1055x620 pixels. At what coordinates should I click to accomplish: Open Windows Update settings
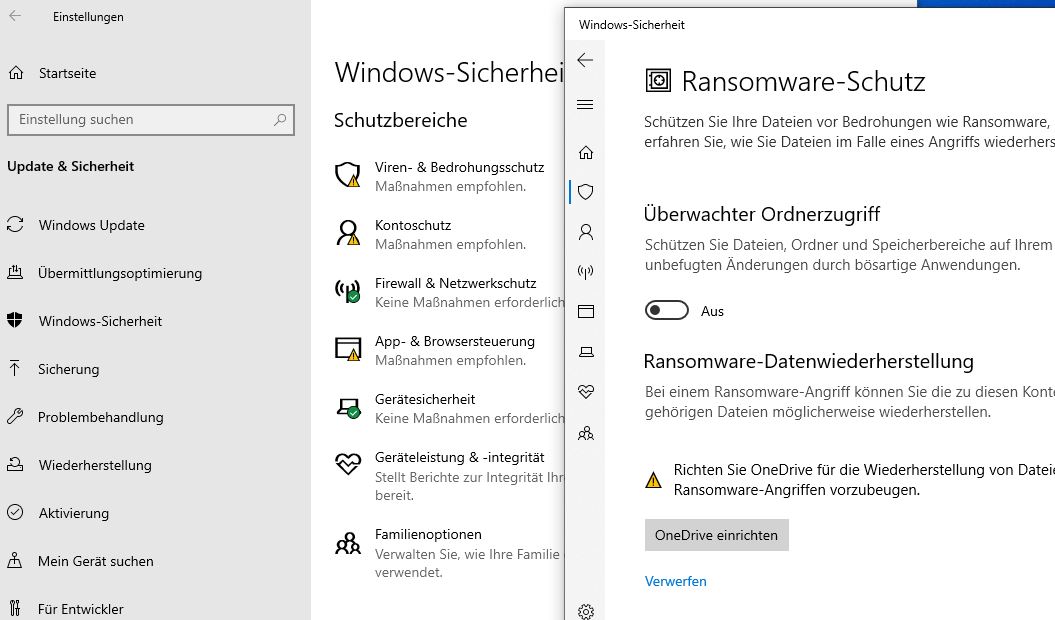pos(91,225)
